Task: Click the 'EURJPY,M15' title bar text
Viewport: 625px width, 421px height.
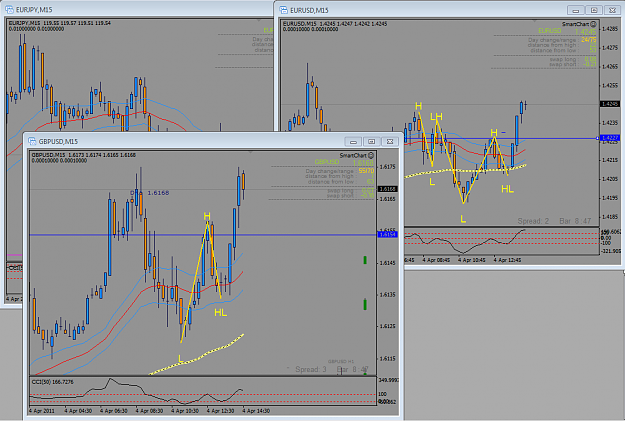Action: click(x=34, y=10)
